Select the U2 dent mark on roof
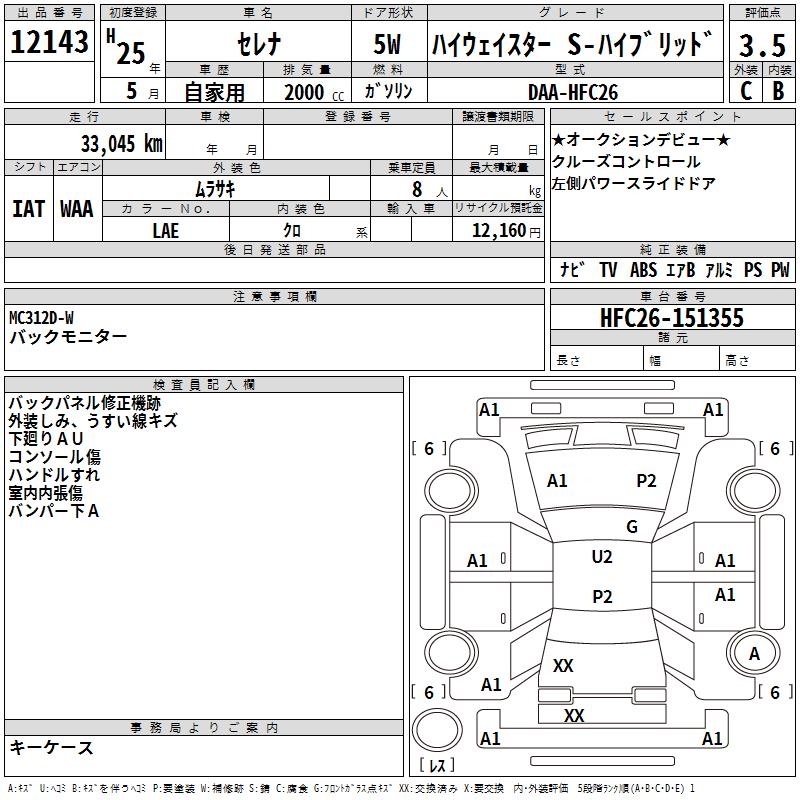 pyautogui.click(x=602, y=557)
